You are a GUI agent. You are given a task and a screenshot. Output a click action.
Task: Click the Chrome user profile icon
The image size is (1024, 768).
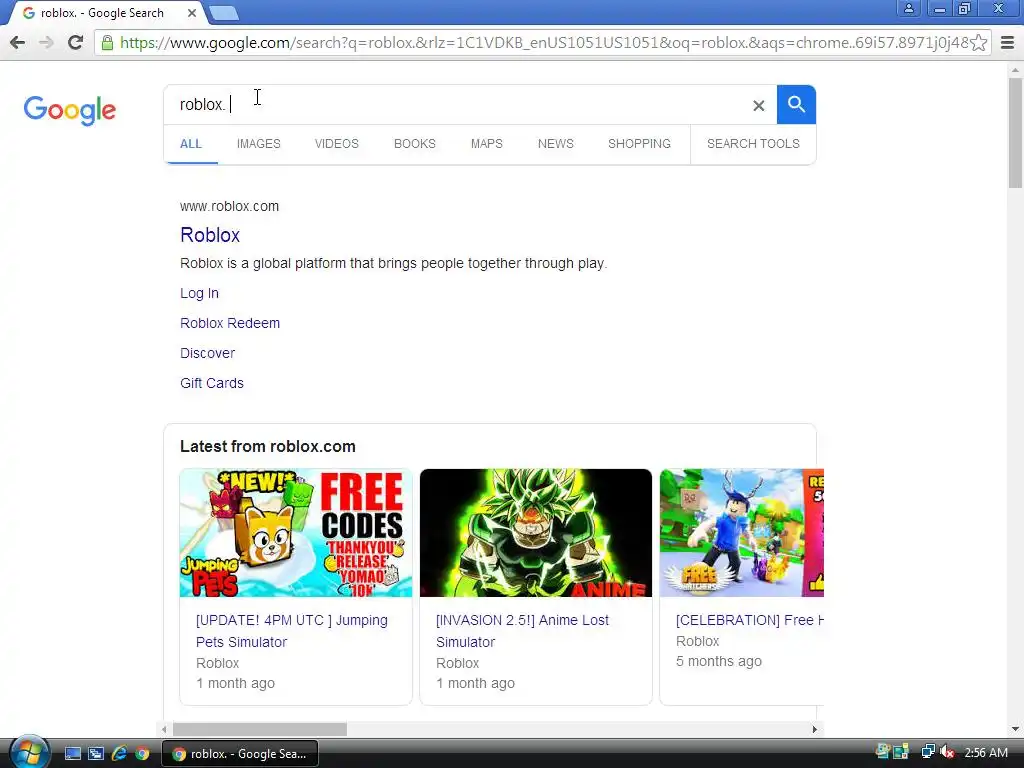(908, 8)
